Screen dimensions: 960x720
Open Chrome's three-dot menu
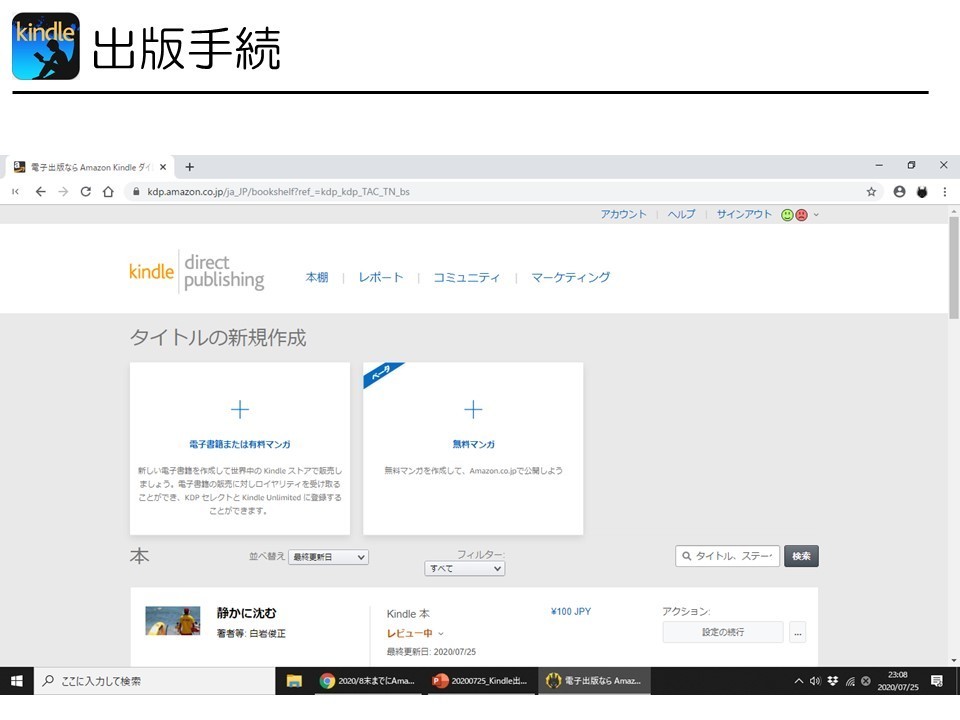point(945,192)
